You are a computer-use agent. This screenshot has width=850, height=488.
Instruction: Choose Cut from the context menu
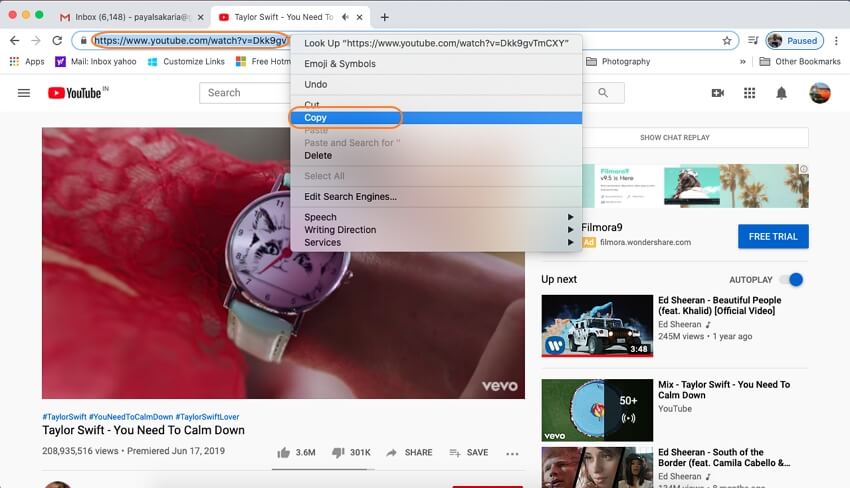point(436,105)
